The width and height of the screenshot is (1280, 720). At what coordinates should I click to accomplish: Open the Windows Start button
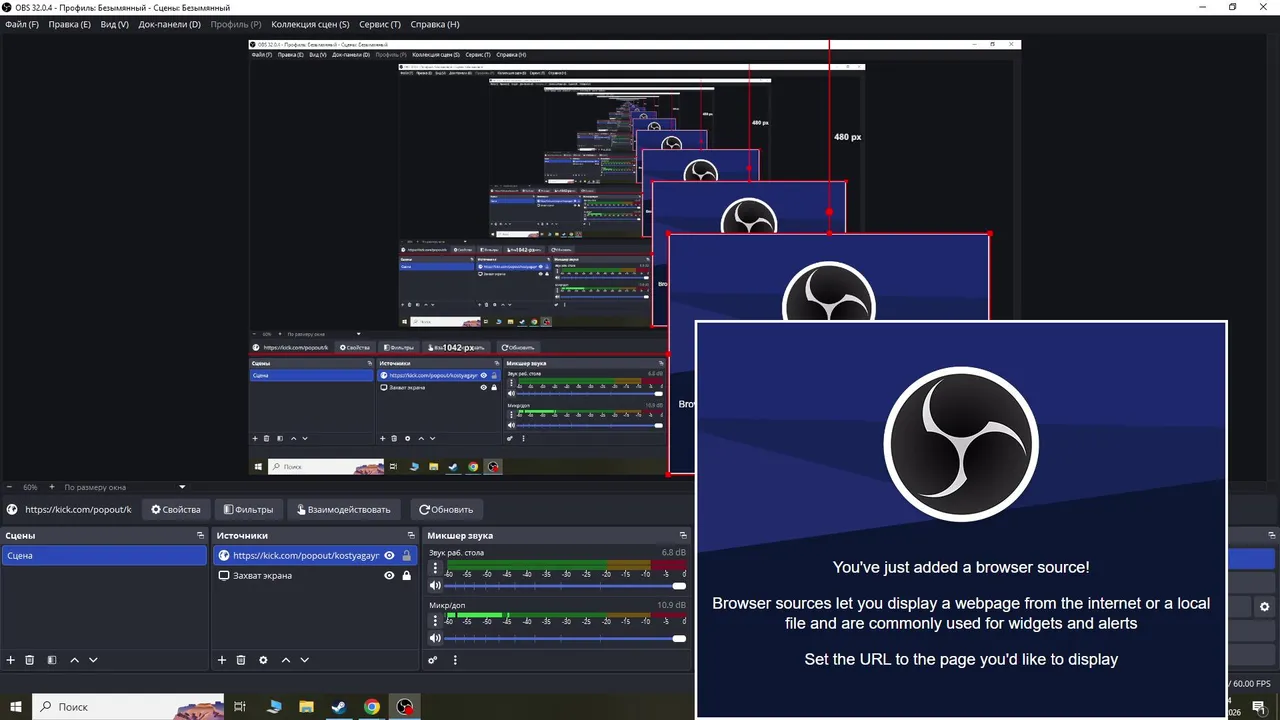[x=16, y=707]
